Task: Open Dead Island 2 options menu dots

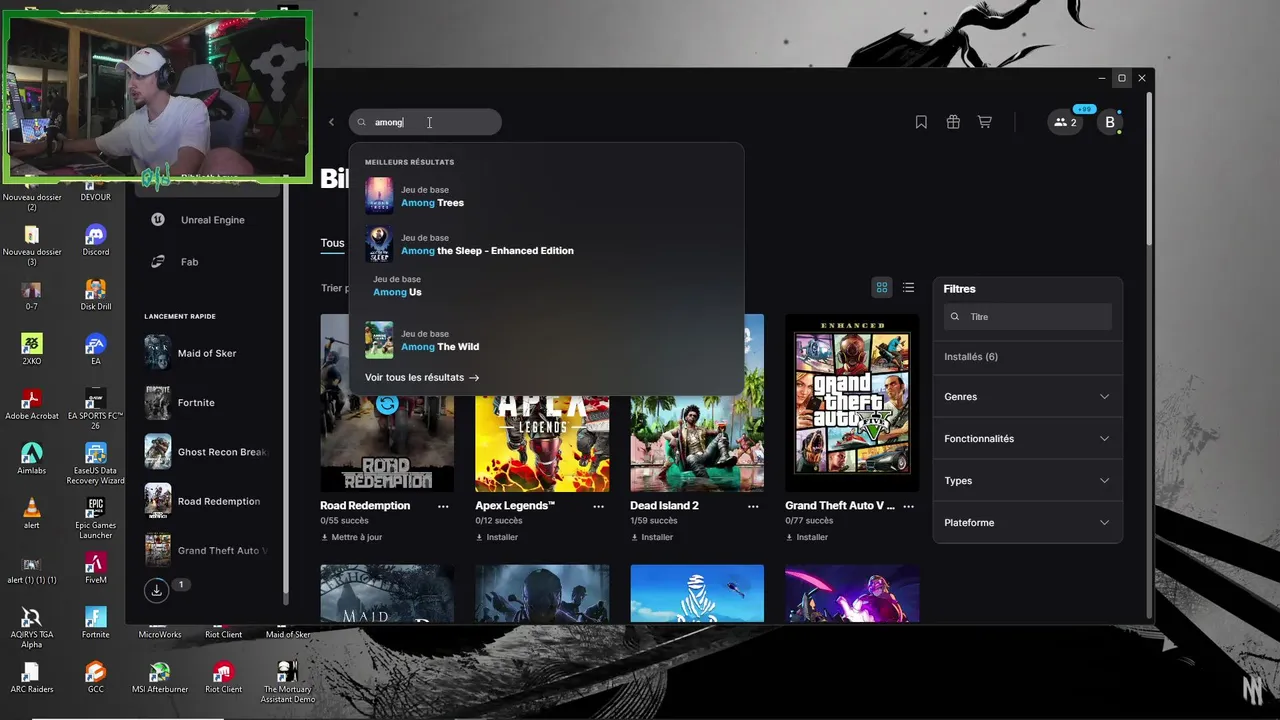Action: click(753, 506)
